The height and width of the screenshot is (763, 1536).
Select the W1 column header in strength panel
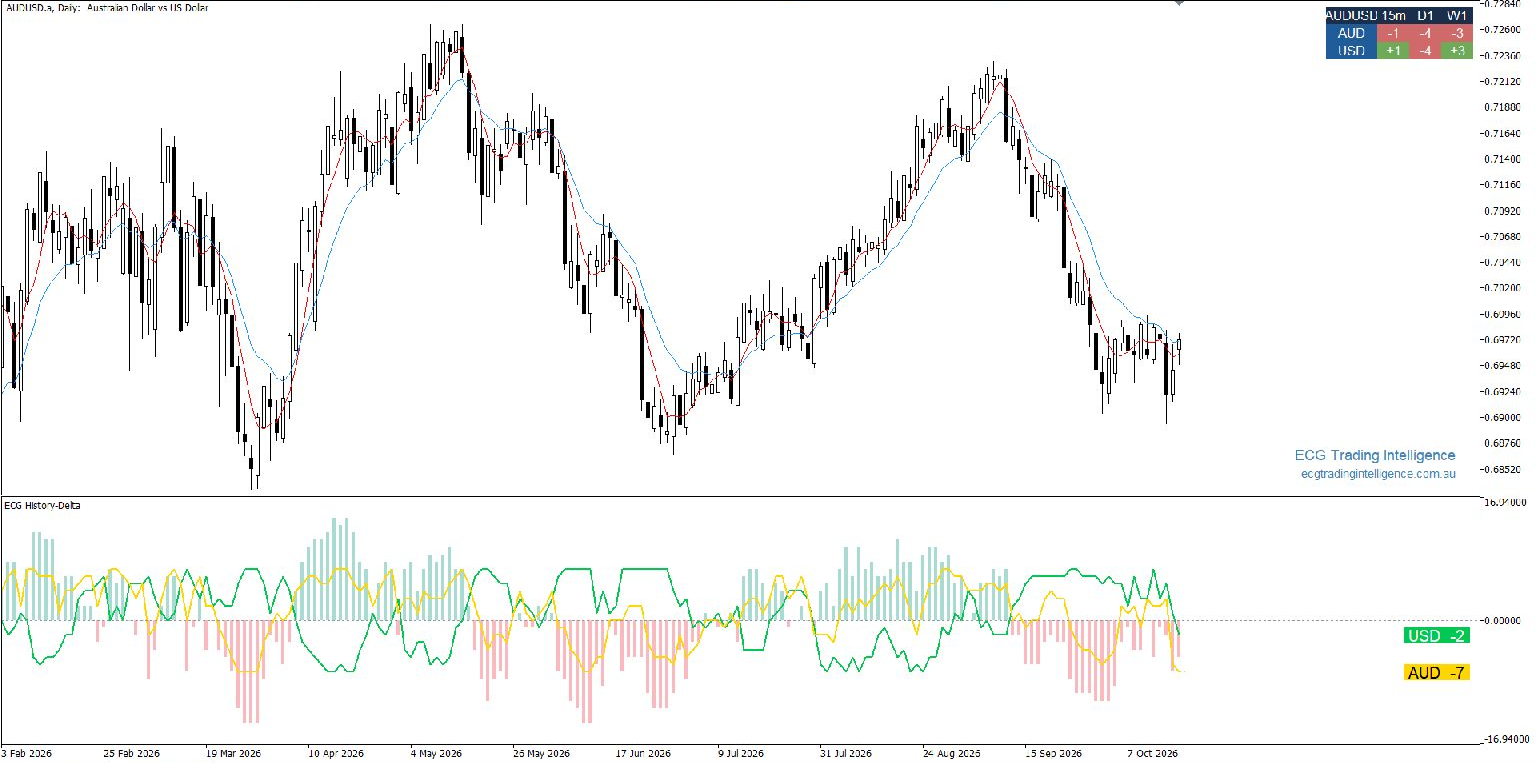pyautogui.click(x=1457, y=15)
